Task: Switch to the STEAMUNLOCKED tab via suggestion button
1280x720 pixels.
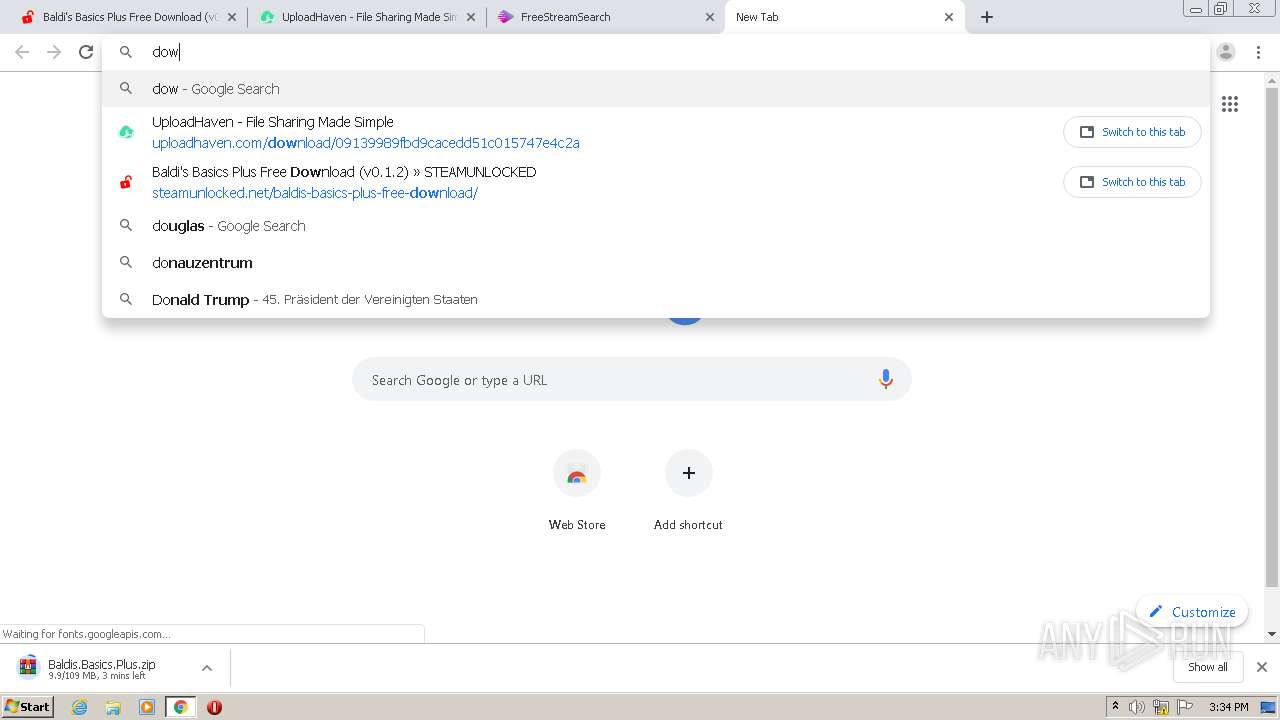Action: pyautogui.click(x=1132, y=182)
